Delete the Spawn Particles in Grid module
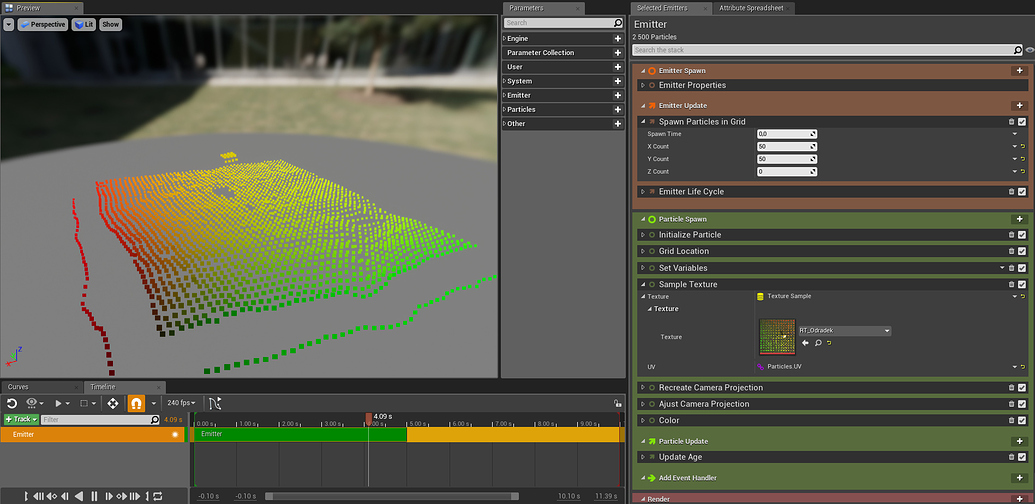Image resolution: width=1035 pixels, height=504 pixels. pyautogui.click(x=1011, y=122)
